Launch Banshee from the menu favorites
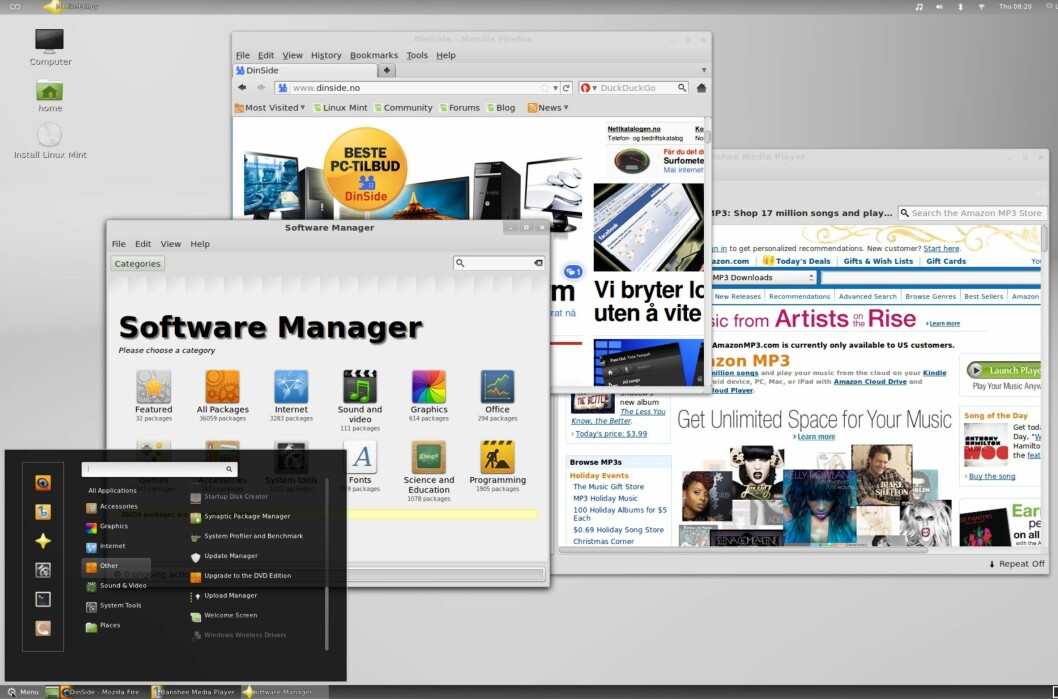Viewport: 1058px width, 699px height. click(43, 511)
